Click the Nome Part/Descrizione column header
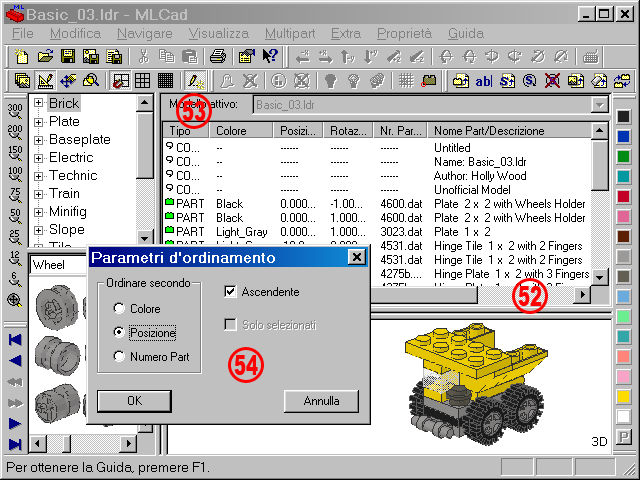The height and width of the screenshot is (480, 640). click(x=509, y=131)
